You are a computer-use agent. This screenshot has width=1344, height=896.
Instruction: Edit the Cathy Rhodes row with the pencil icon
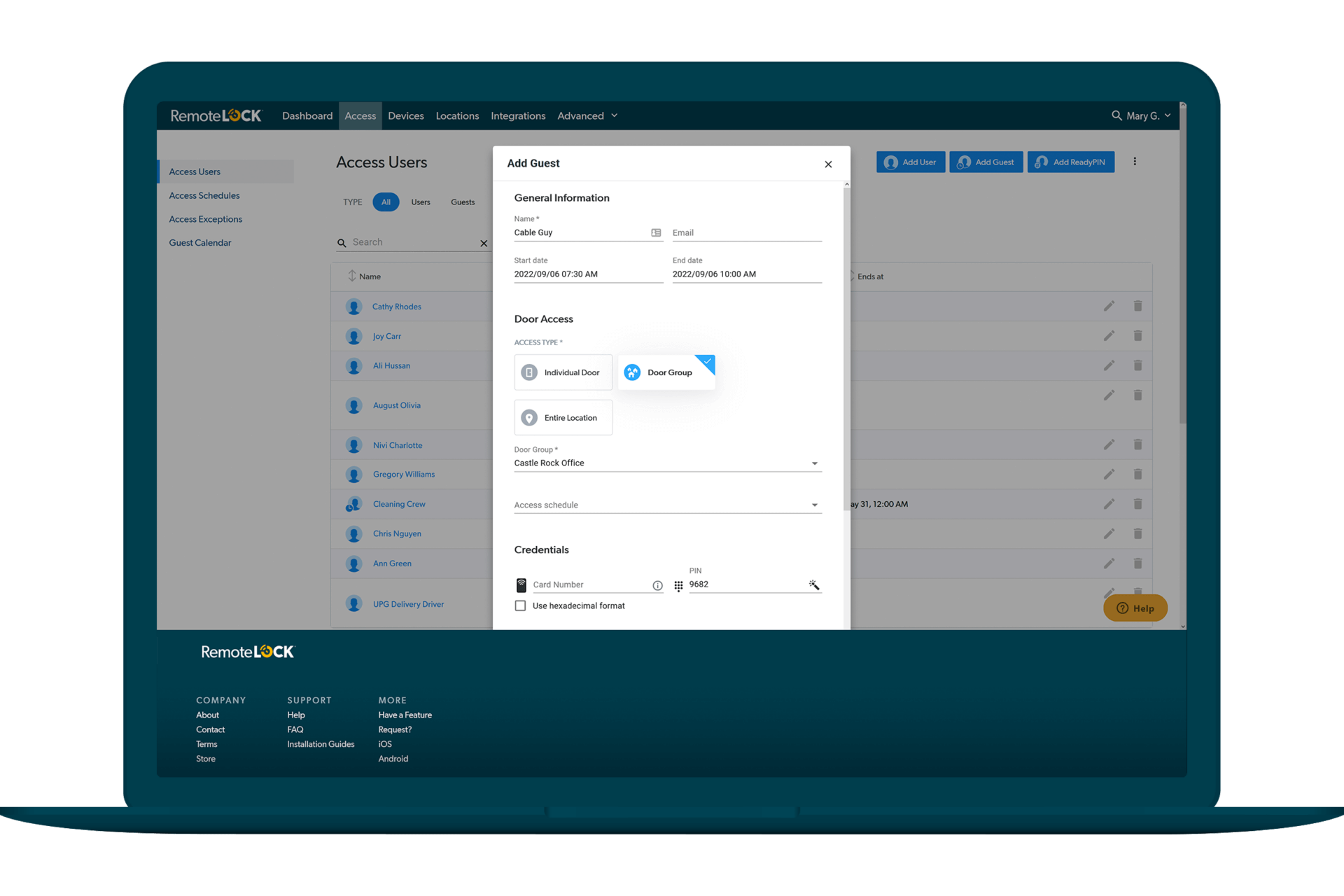point(1109,306)
